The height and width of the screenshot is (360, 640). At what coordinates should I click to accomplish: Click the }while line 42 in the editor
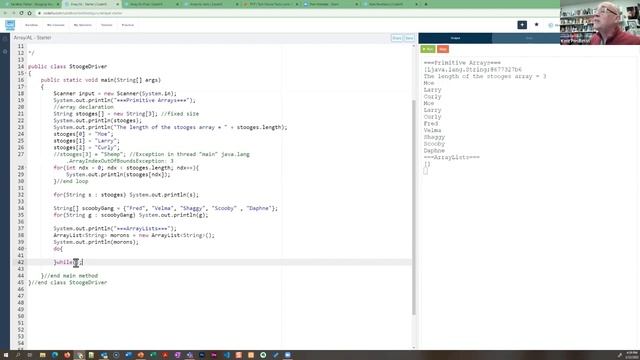click(68, 262)
